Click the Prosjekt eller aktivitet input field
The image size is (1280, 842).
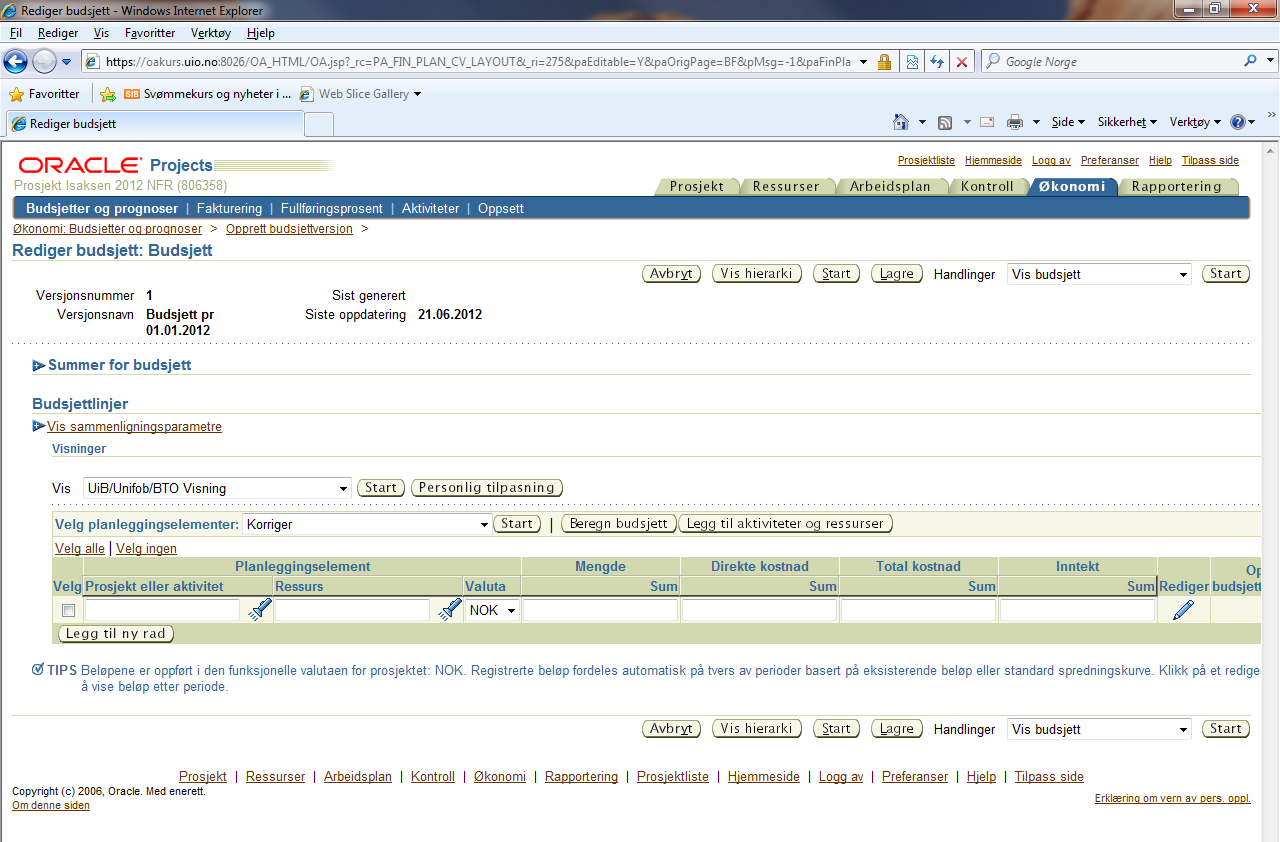(163, 610)
